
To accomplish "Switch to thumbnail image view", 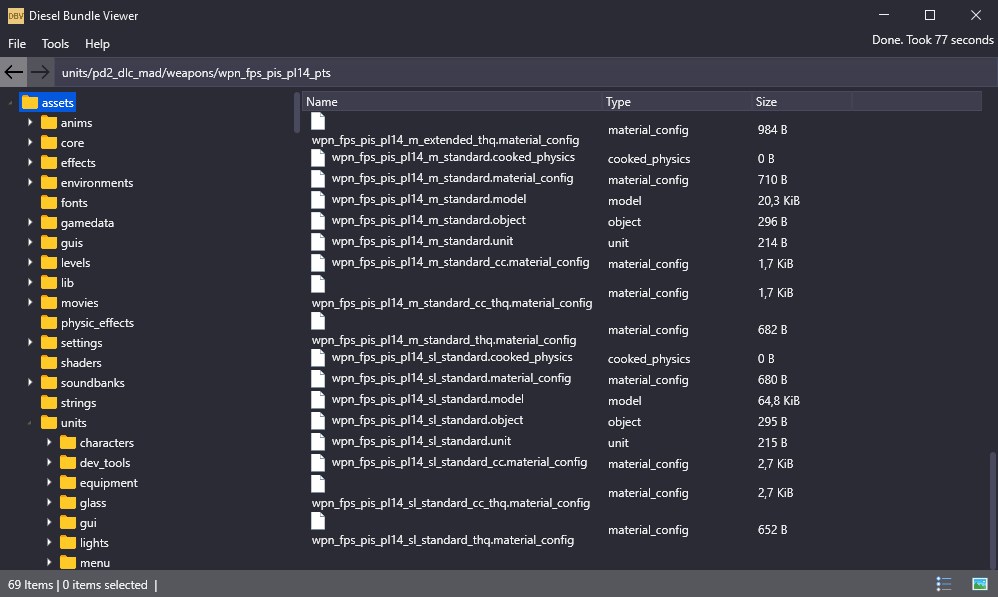I will tap(979, 584).
